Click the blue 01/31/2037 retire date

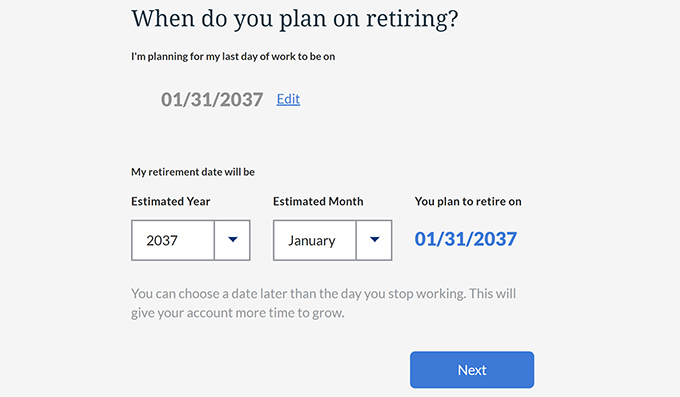click(x=465, y=239)
